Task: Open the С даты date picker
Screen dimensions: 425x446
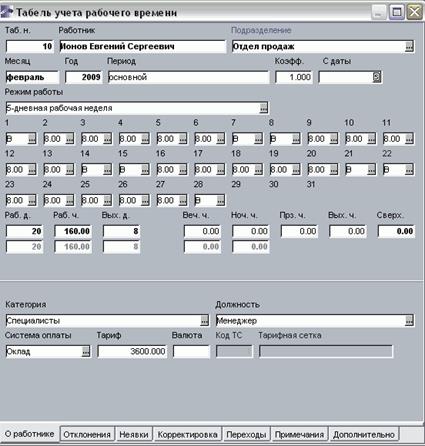Action: pos(376,77)
